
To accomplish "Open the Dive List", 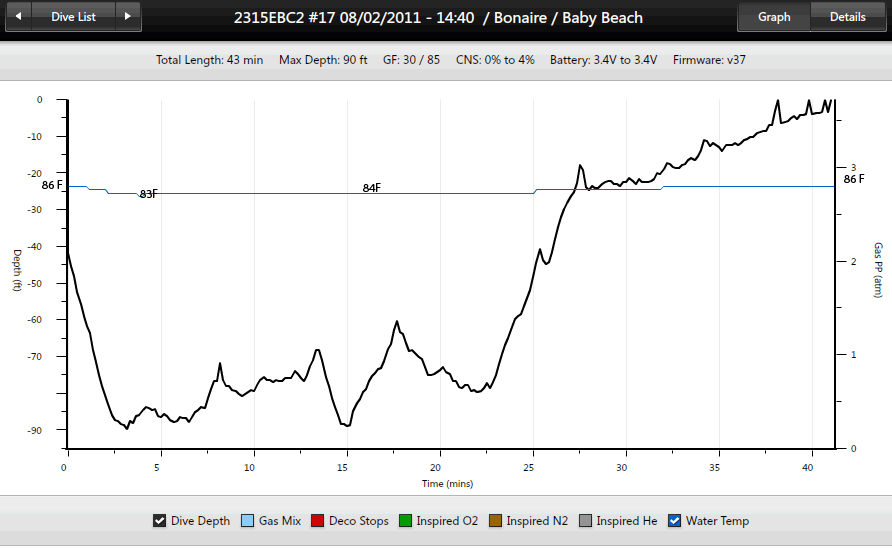I will click(74, 17).
